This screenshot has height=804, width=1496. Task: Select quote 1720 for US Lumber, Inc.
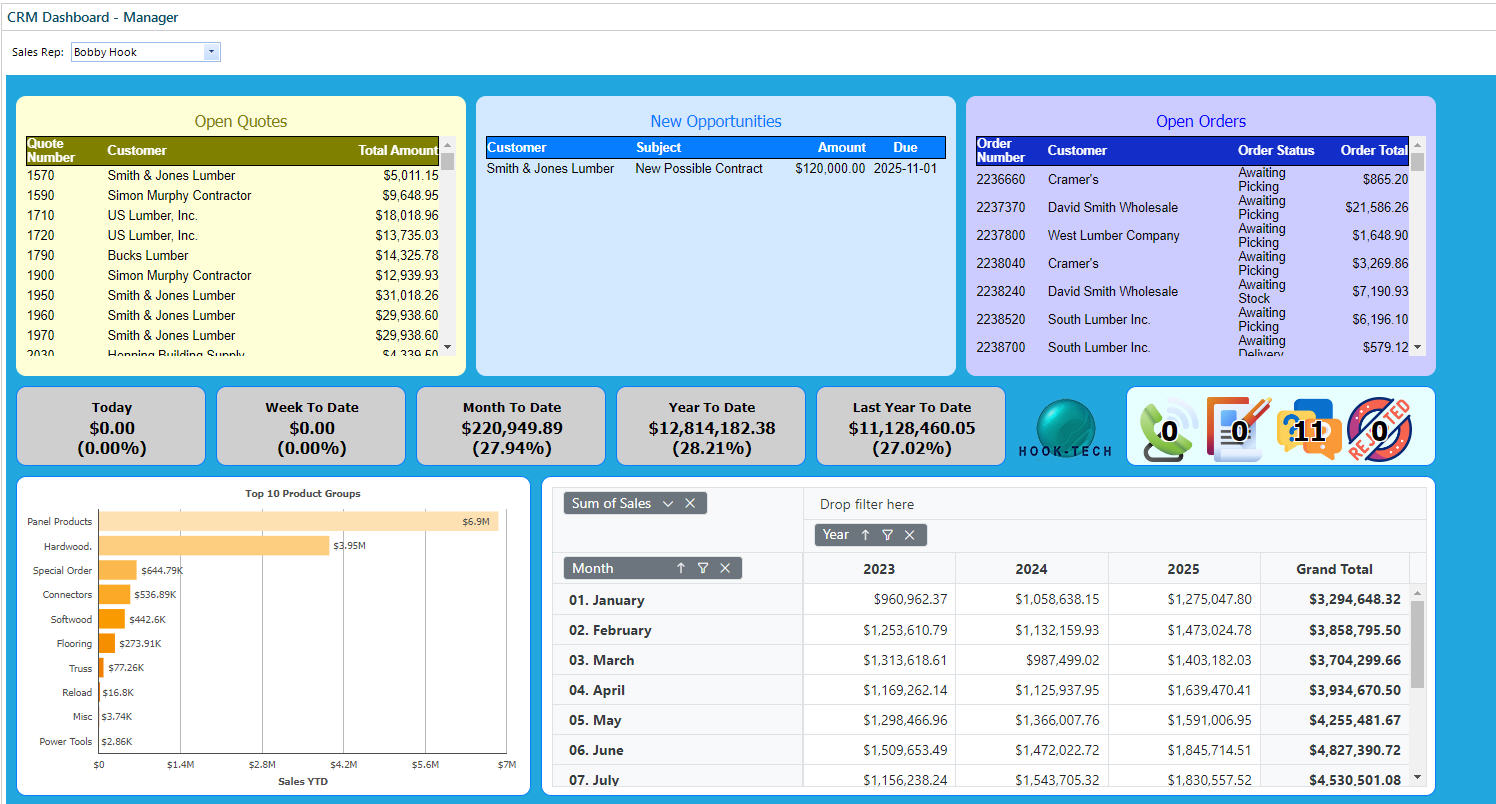coord(232,235)
